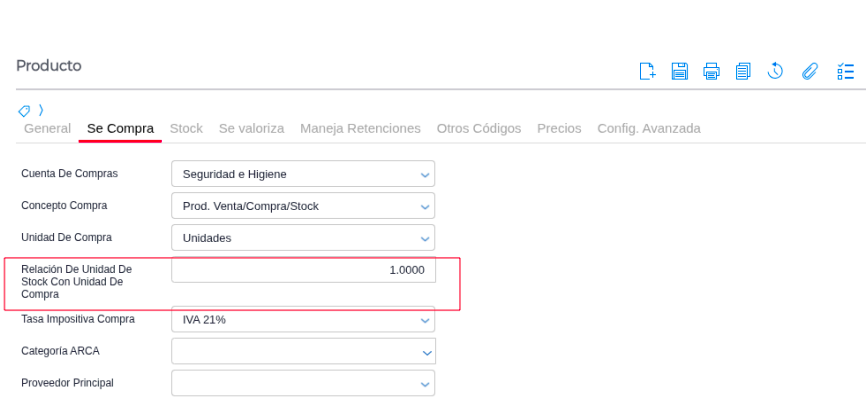Click the new document icon
This screenshot has height=405, width=867.
(x=647, y=71)
